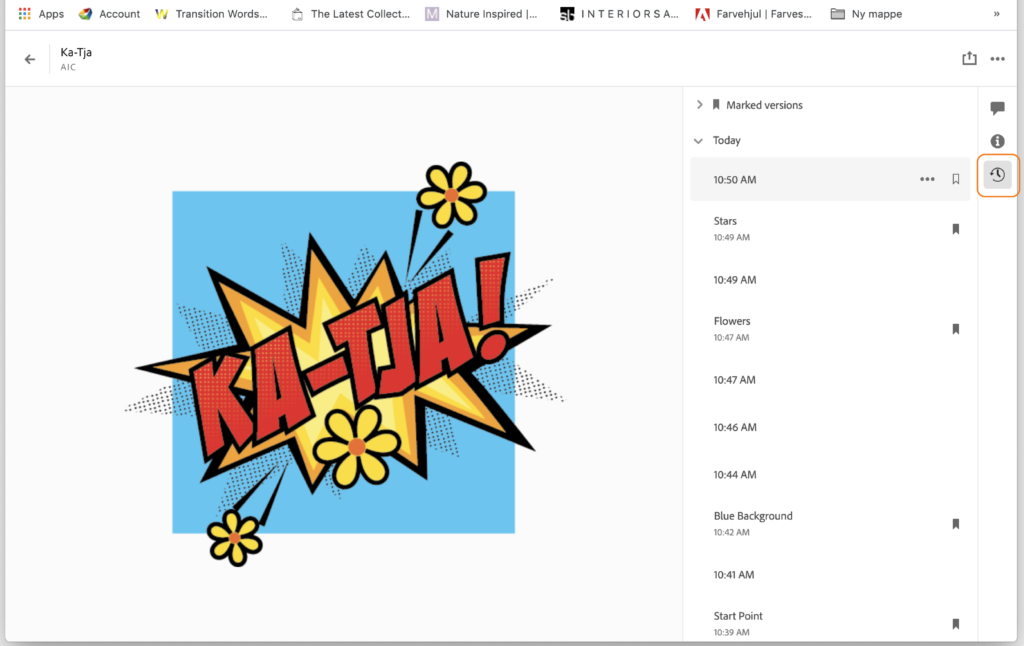Expand the Marked versions section
The width and height of the screenshot is (1024, 646).
(x=699, y=105)
